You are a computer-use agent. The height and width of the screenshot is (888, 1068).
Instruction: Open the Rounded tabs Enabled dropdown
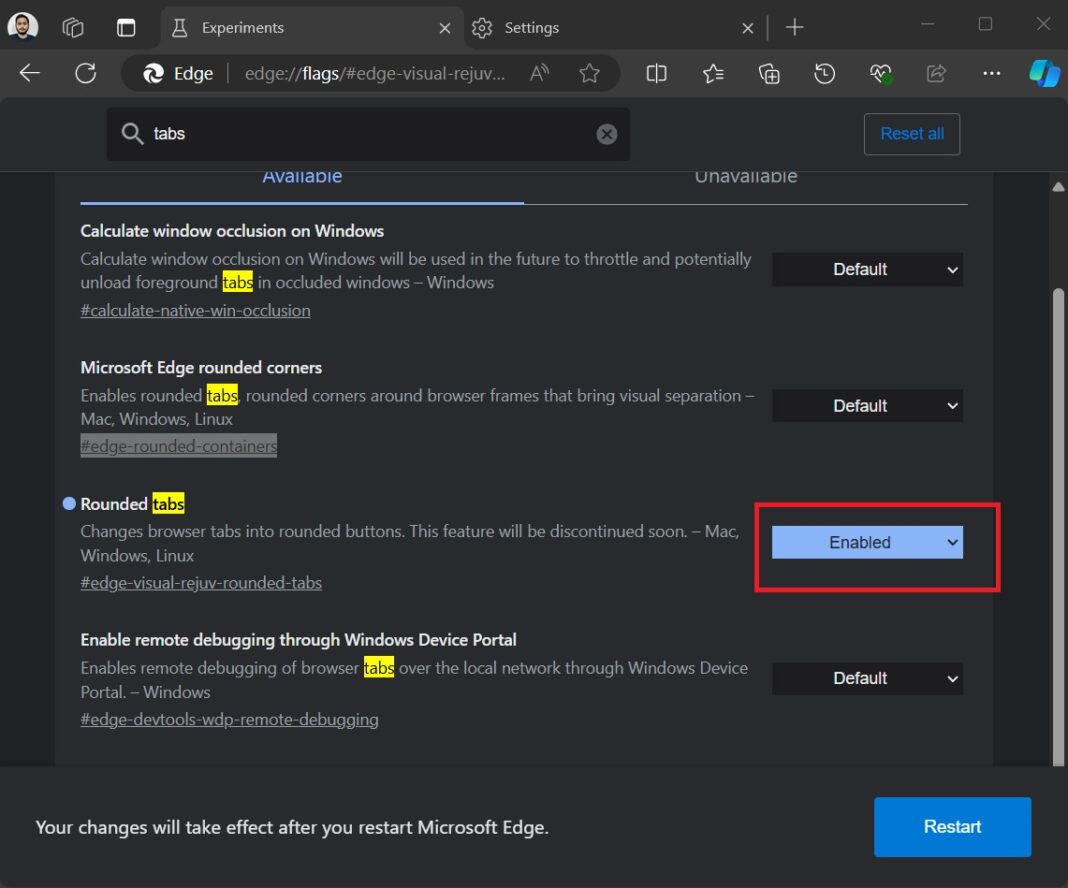tap(866, 542)
